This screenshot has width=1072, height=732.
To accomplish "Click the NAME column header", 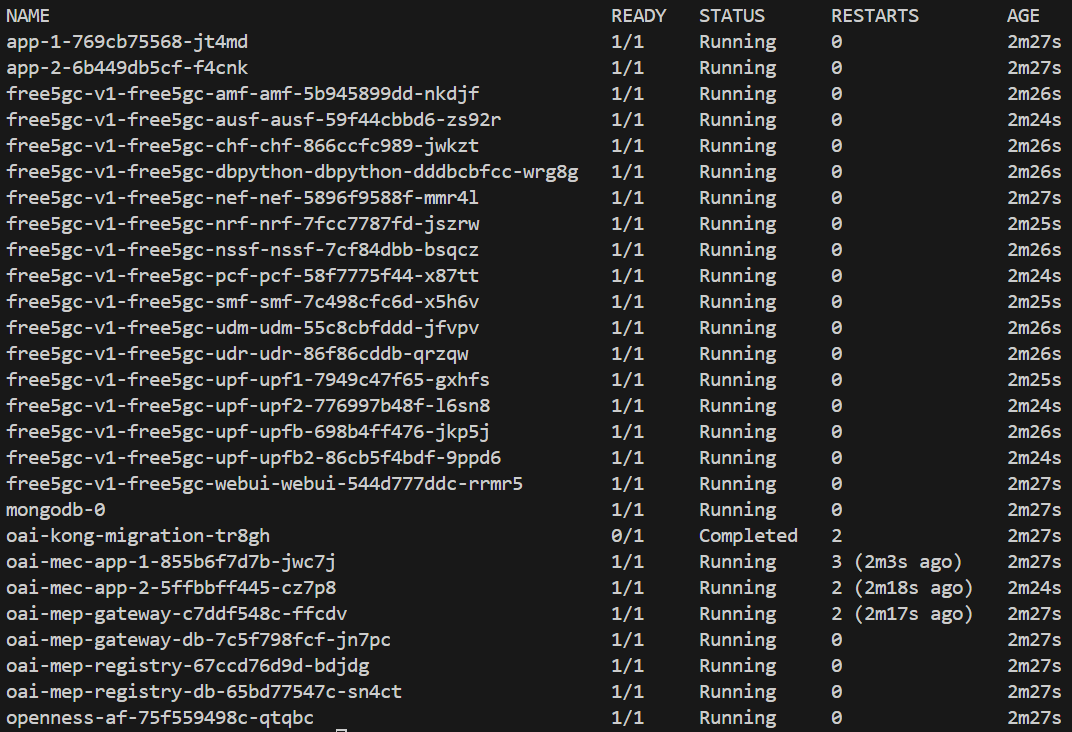I will click(28, 16).
